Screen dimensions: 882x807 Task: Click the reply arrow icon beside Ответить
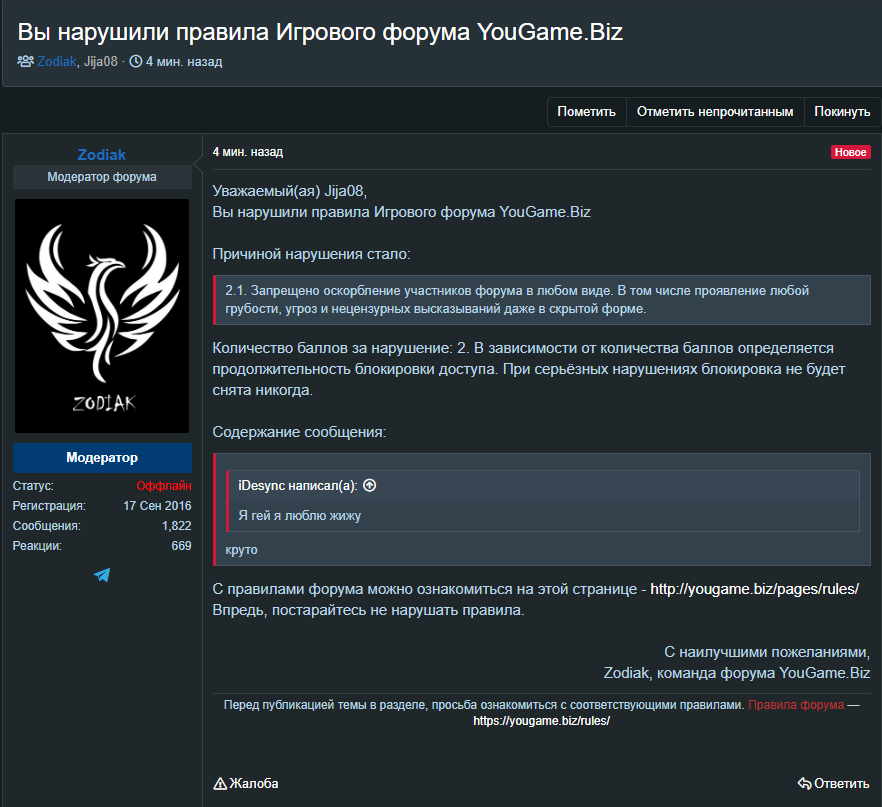pos(806,784)
